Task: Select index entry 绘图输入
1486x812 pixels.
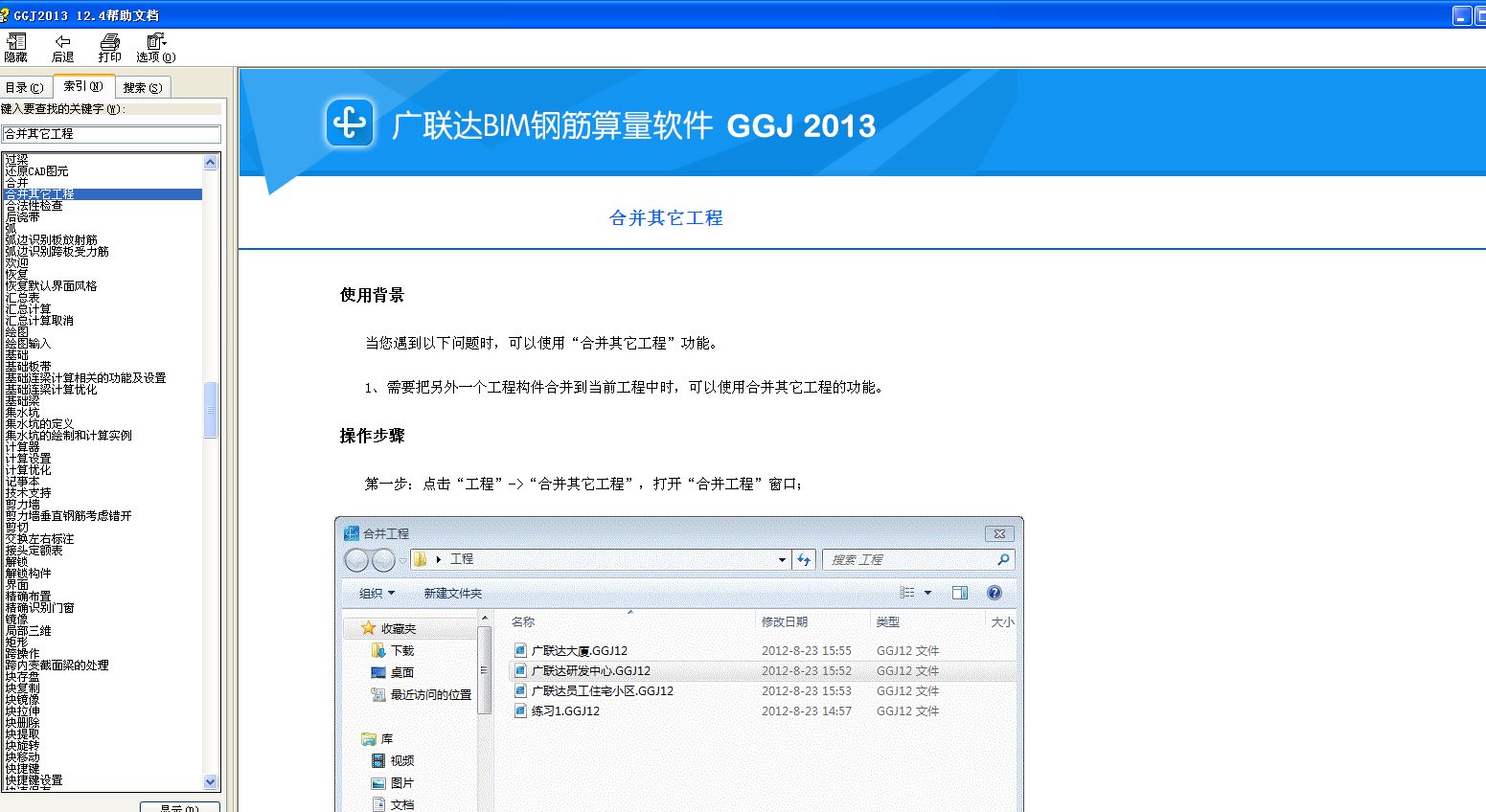Action: click(x=28, y=344)
